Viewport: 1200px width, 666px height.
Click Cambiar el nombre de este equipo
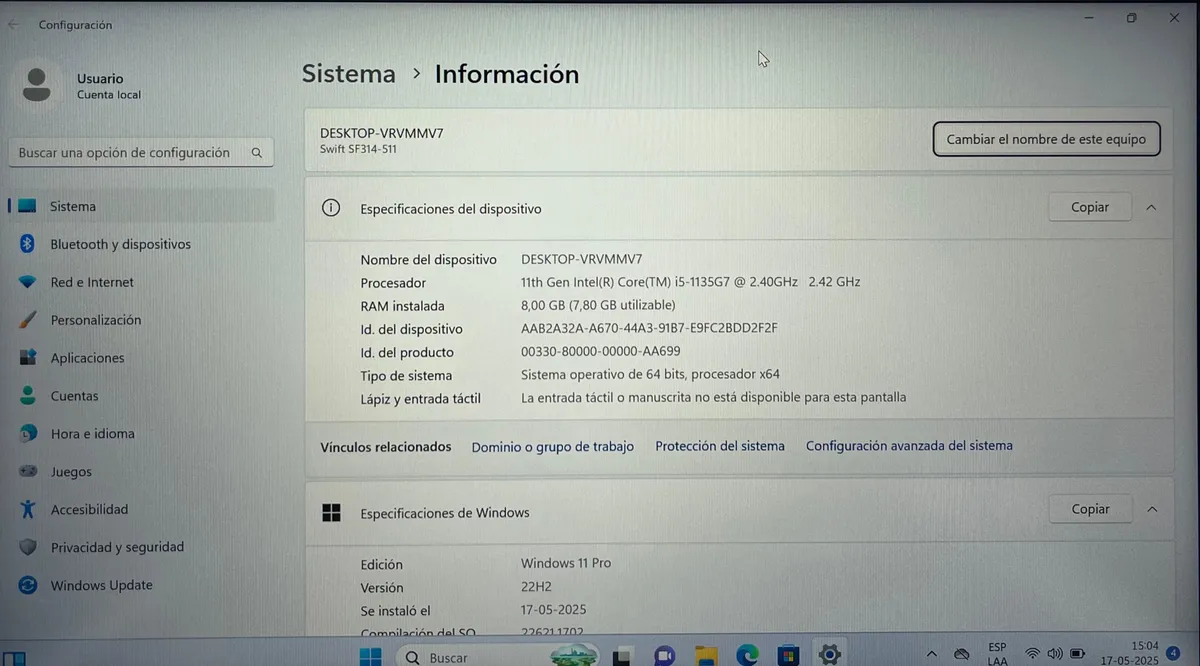(1046, 139)
